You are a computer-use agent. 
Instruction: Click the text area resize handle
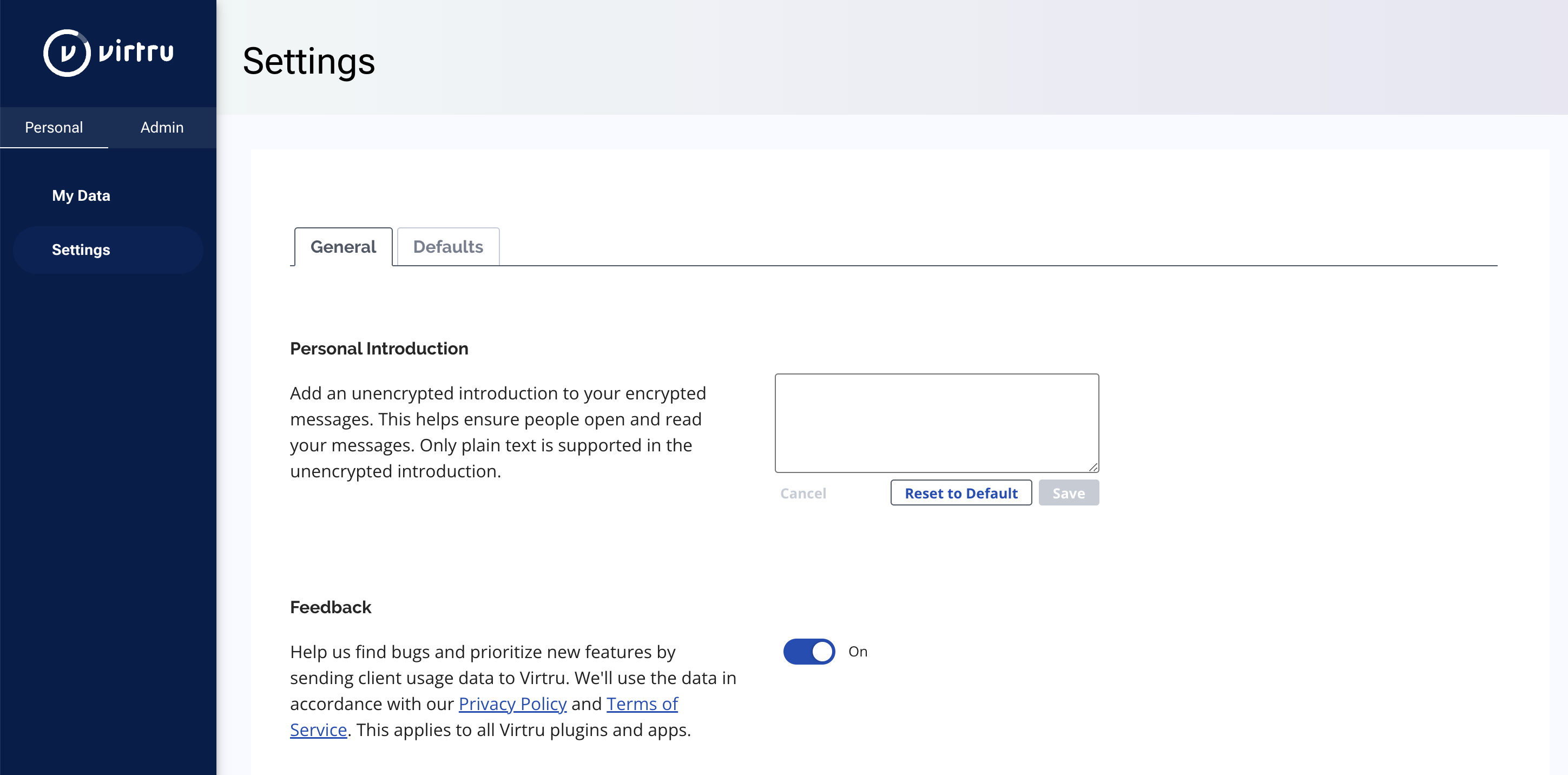tap(1093, 467)
